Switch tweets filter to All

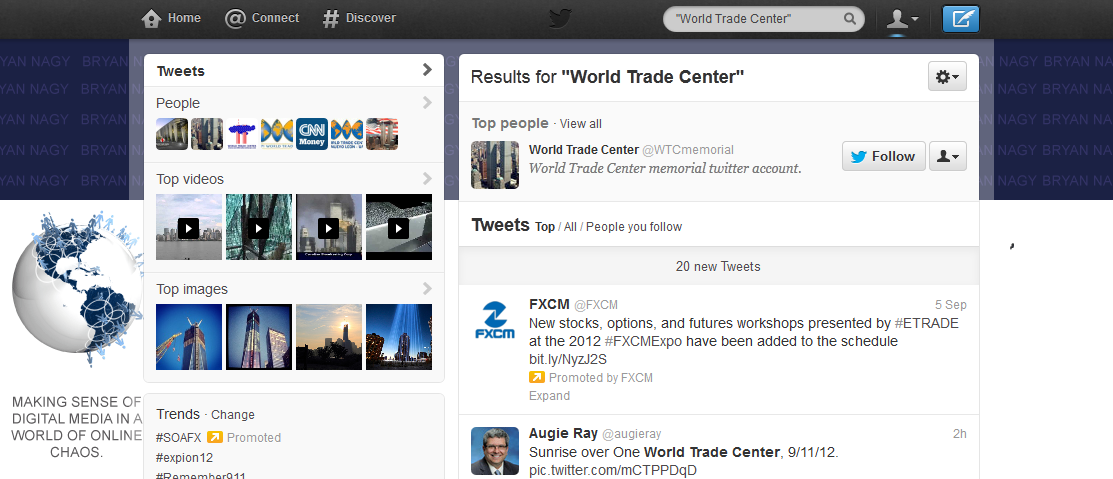click(x=571, y=227)
